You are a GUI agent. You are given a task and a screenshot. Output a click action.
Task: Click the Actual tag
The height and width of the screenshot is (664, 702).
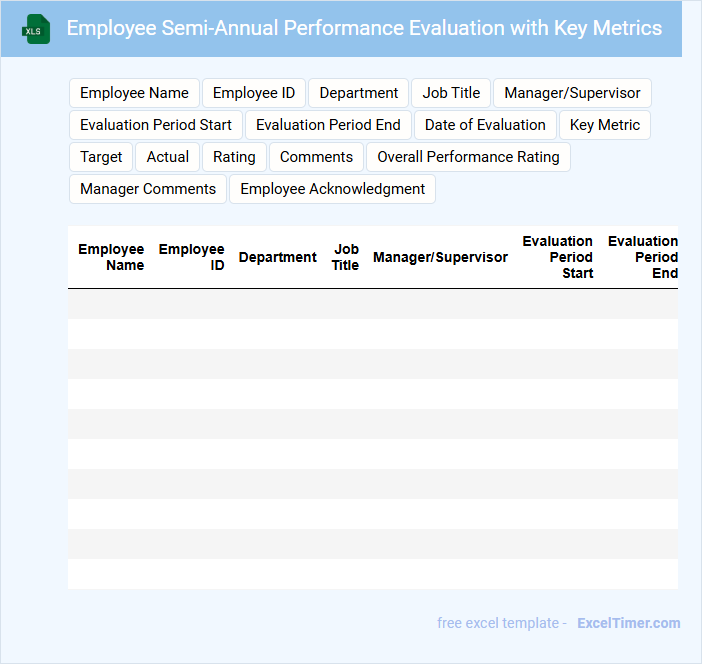168,157
